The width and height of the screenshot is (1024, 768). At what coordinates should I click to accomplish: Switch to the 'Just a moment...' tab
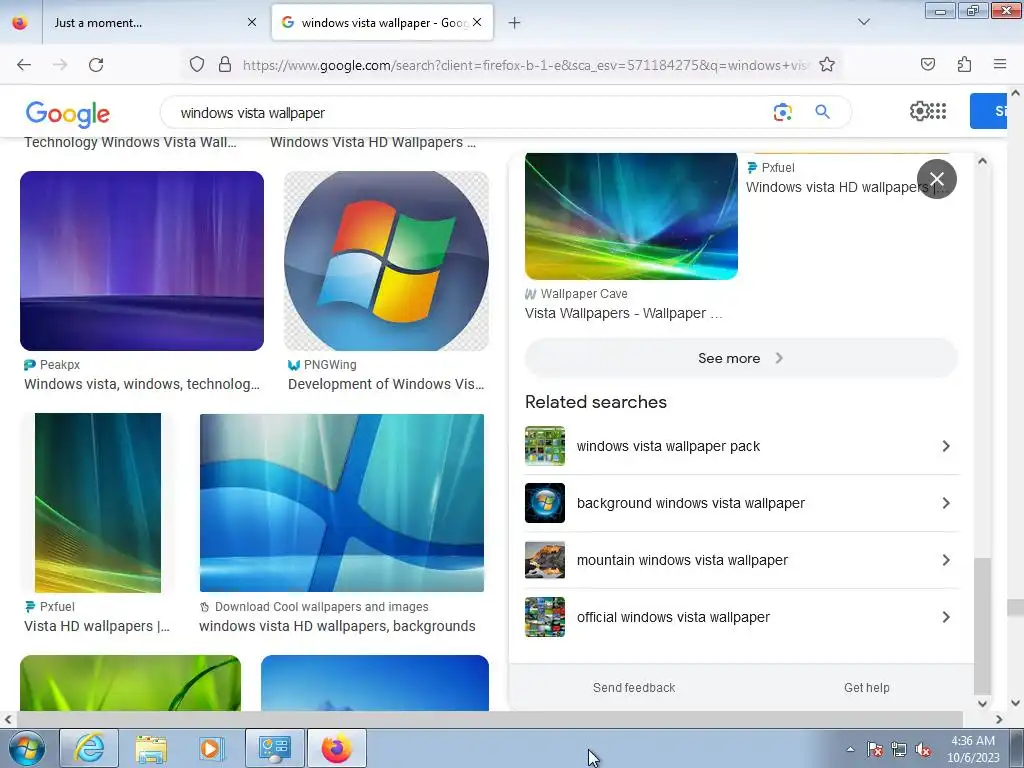tap(145, 22)
